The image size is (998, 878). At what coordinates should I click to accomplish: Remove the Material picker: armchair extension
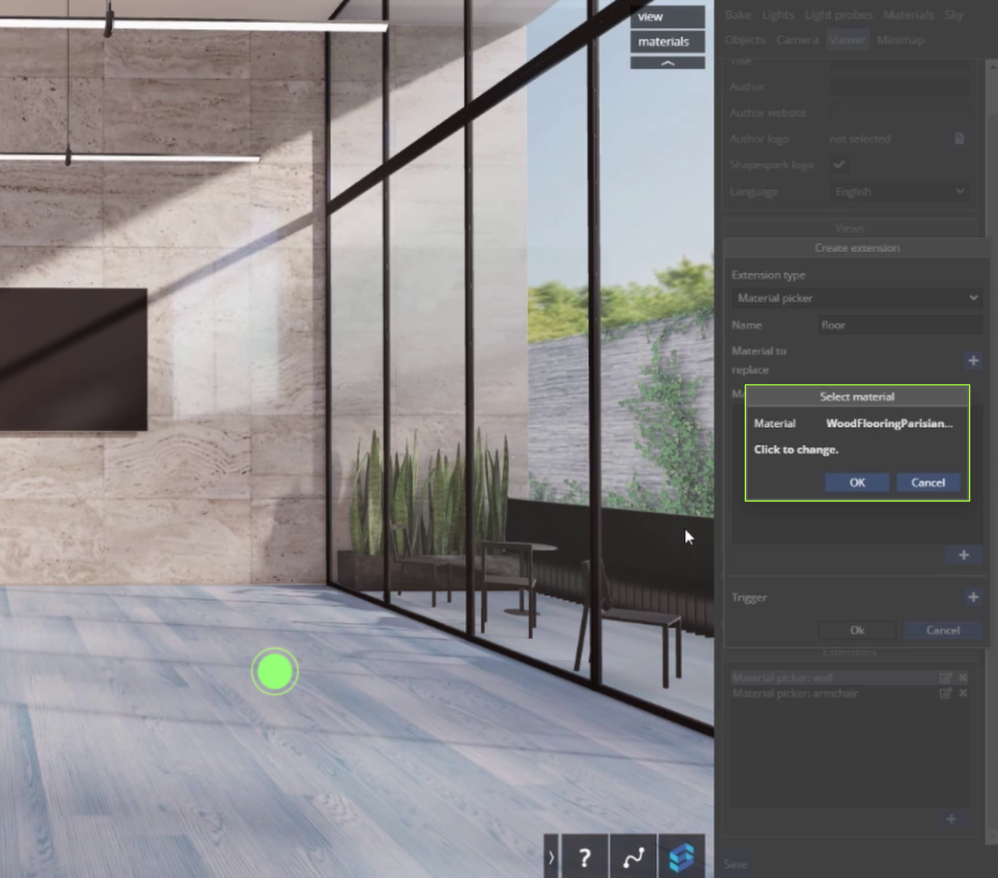click(961, 693)
